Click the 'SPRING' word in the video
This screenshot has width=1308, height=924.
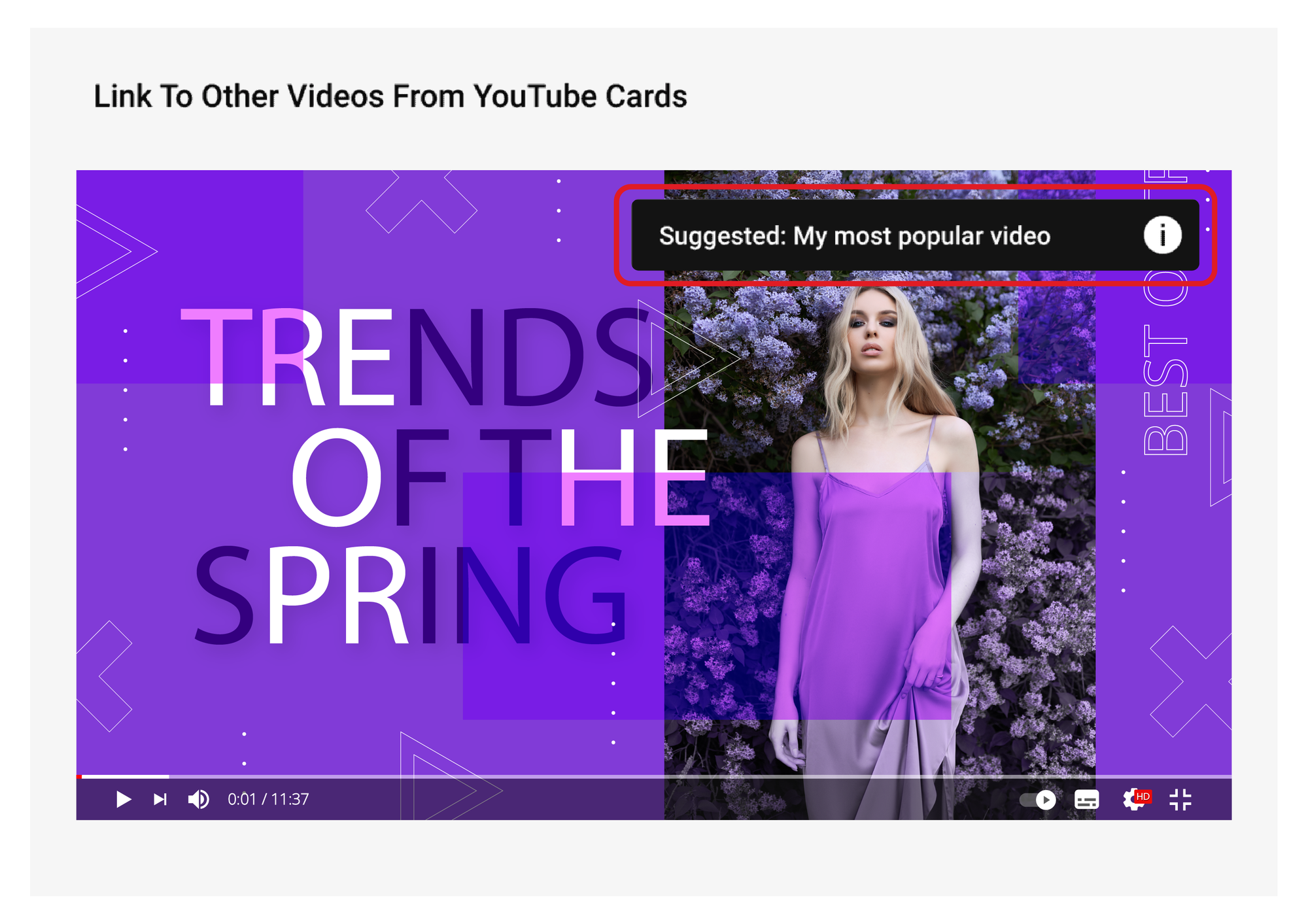(411, 595)
